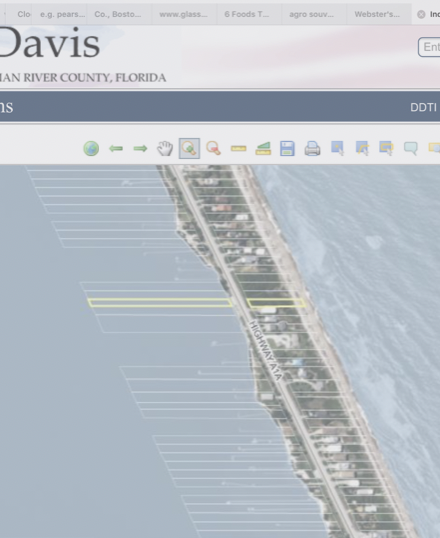
Task: Select the polygon selection tool
Action: [362, 149]
